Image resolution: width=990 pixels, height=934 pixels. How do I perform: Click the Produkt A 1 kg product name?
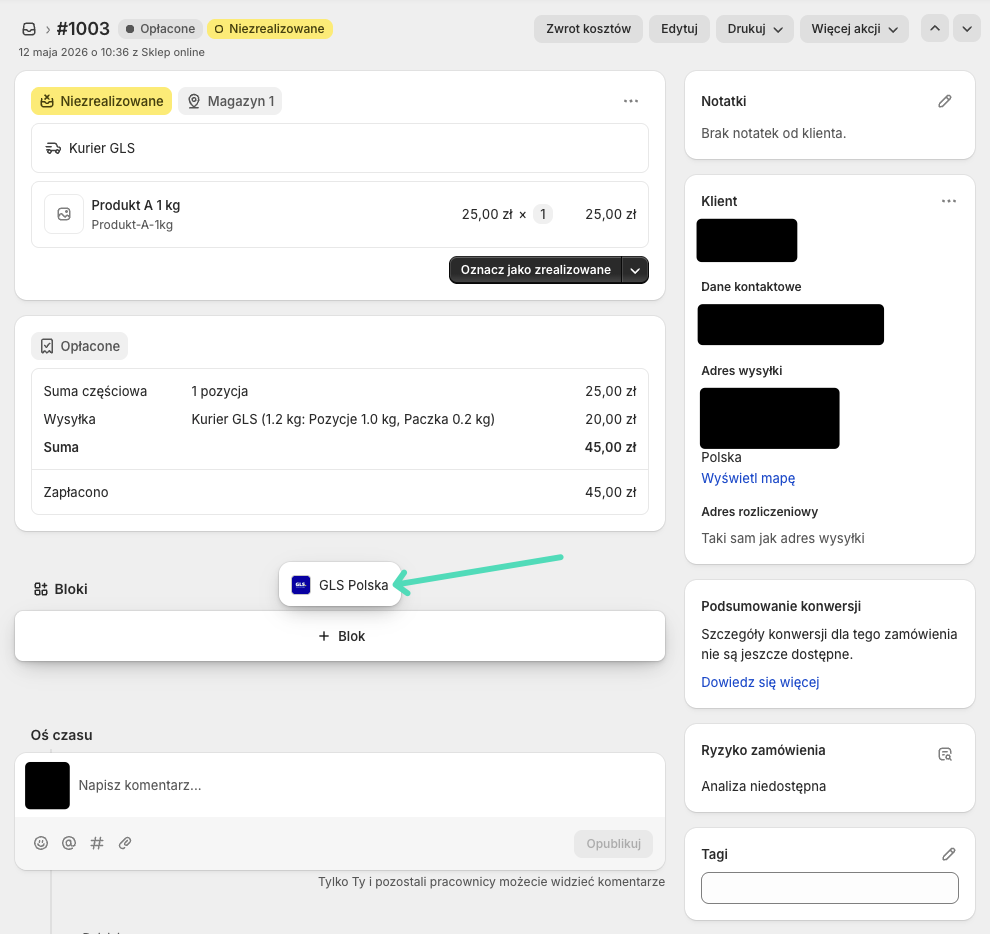click(x=136, y=205)
